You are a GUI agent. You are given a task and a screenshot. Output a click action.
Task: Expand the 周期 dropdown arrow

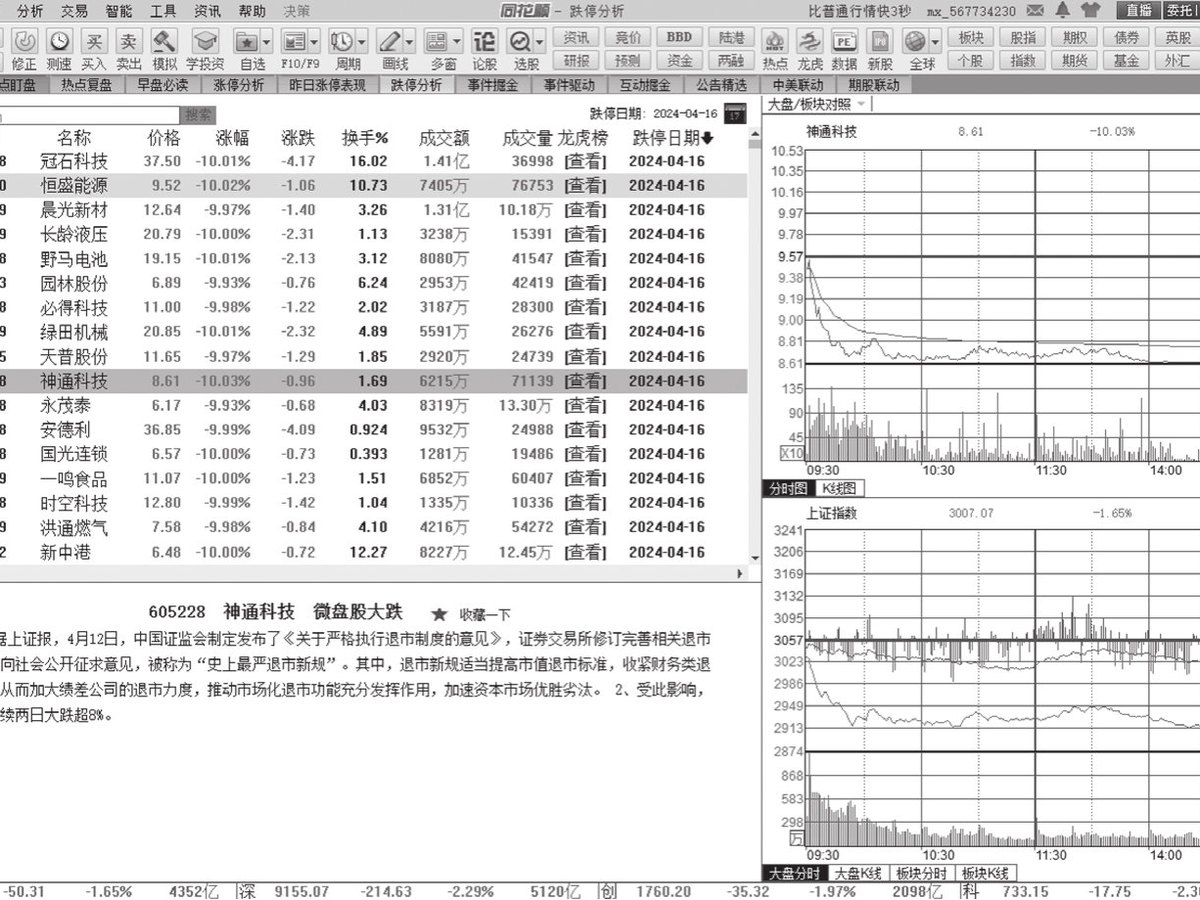click(361, 42)
